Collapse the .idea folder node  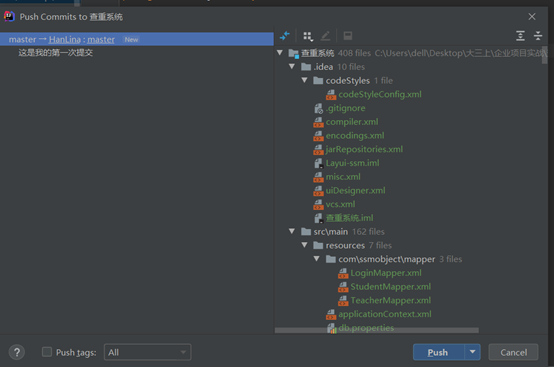coord(292,66)
